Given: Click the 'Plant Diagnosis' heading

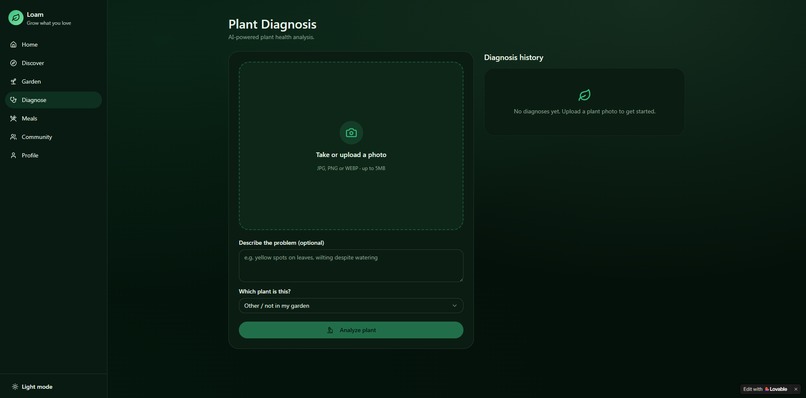Looking at the screenshot, I should (x=272, y=24).
